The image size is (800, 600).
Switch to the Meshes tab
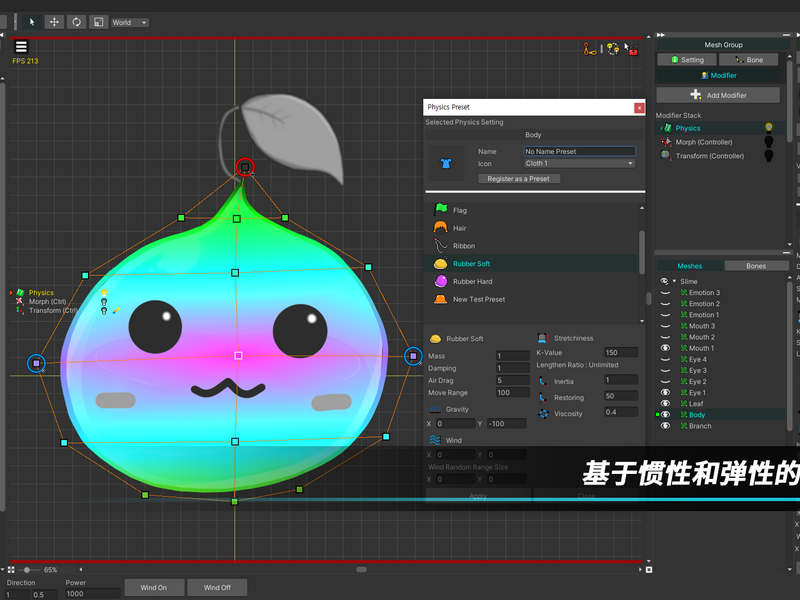(689, 266)
